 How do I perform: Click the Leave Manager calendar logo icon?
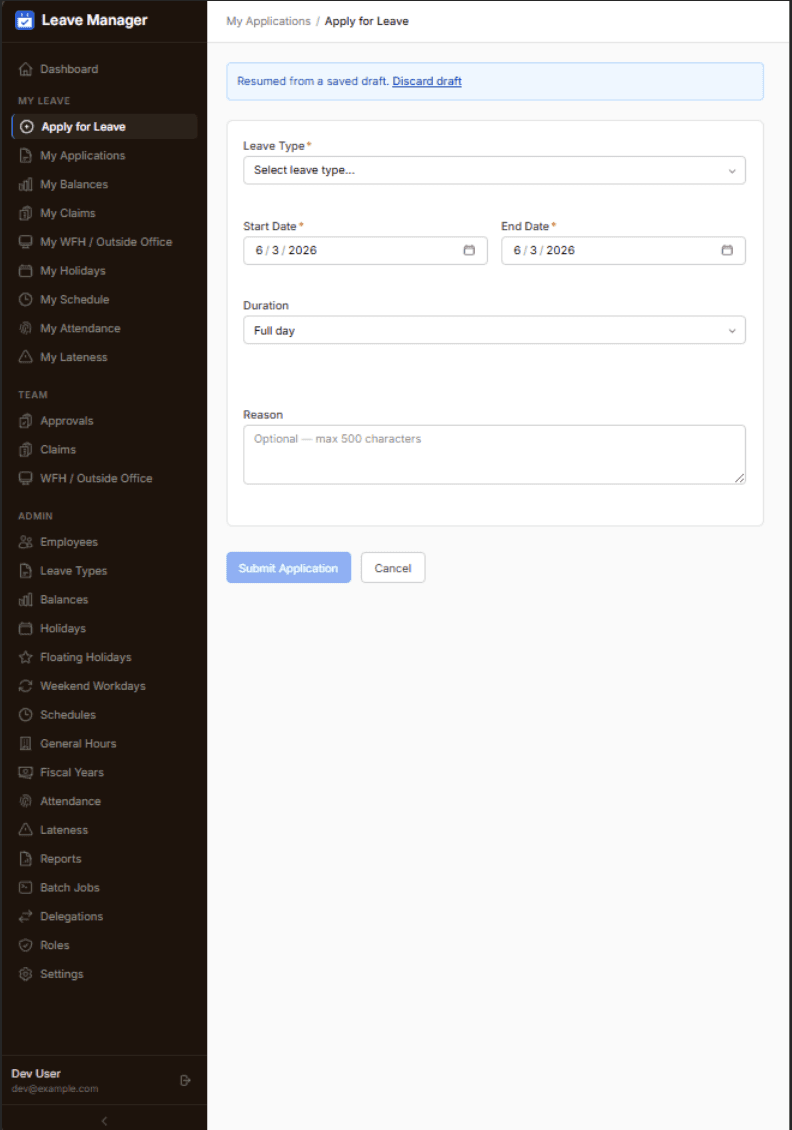(25, 20)
